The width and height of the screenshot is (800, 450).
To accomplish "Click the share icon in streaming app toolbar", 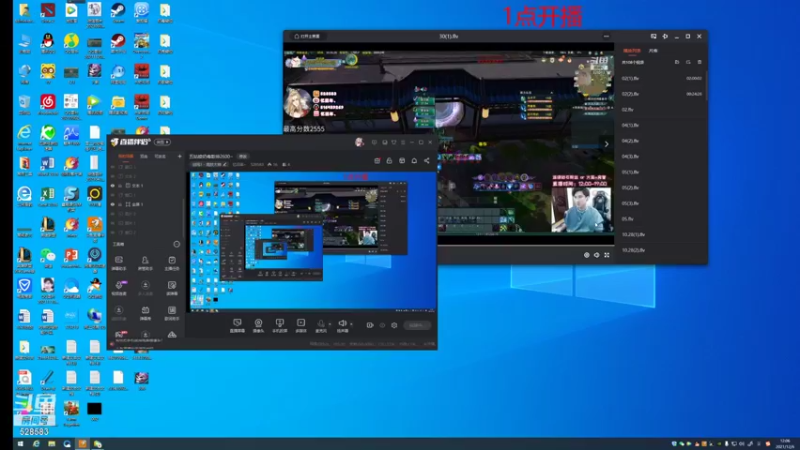I will click(x=427, y=161).
